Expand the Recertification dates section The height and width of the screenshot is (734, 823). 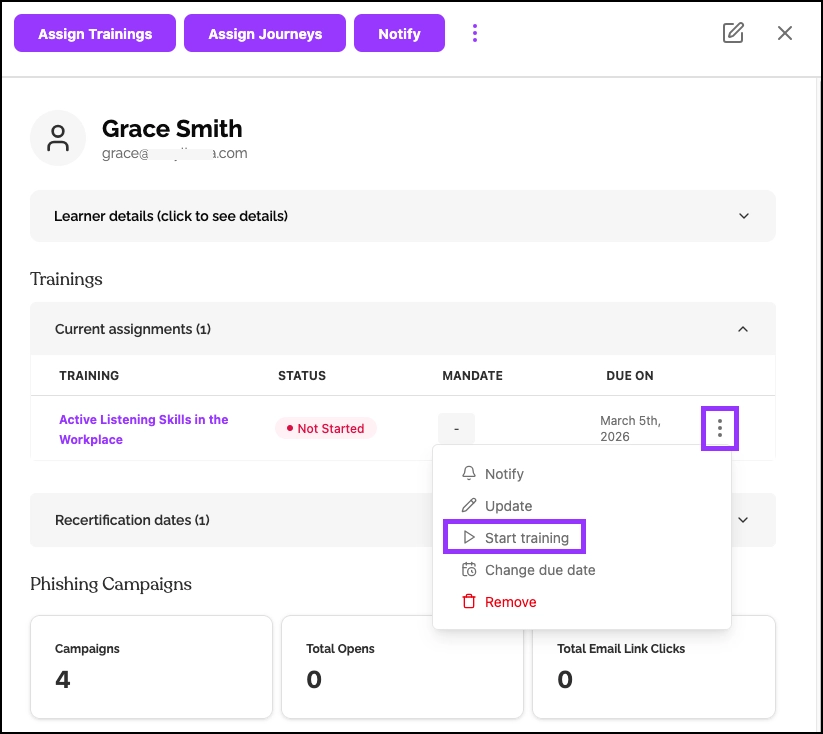tap(743, 520)
